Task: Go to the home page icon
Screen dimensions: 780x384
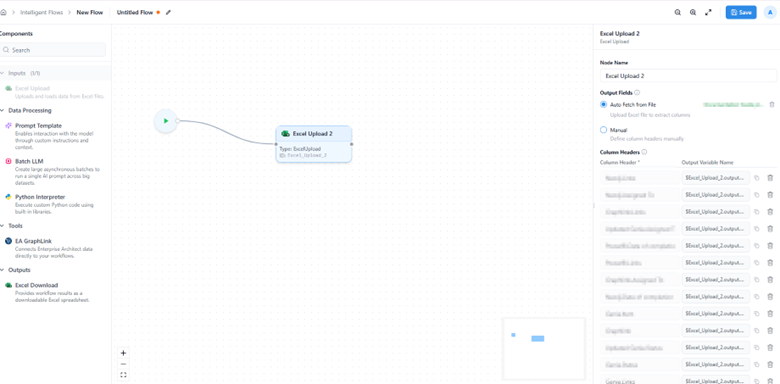Action: 3,12
